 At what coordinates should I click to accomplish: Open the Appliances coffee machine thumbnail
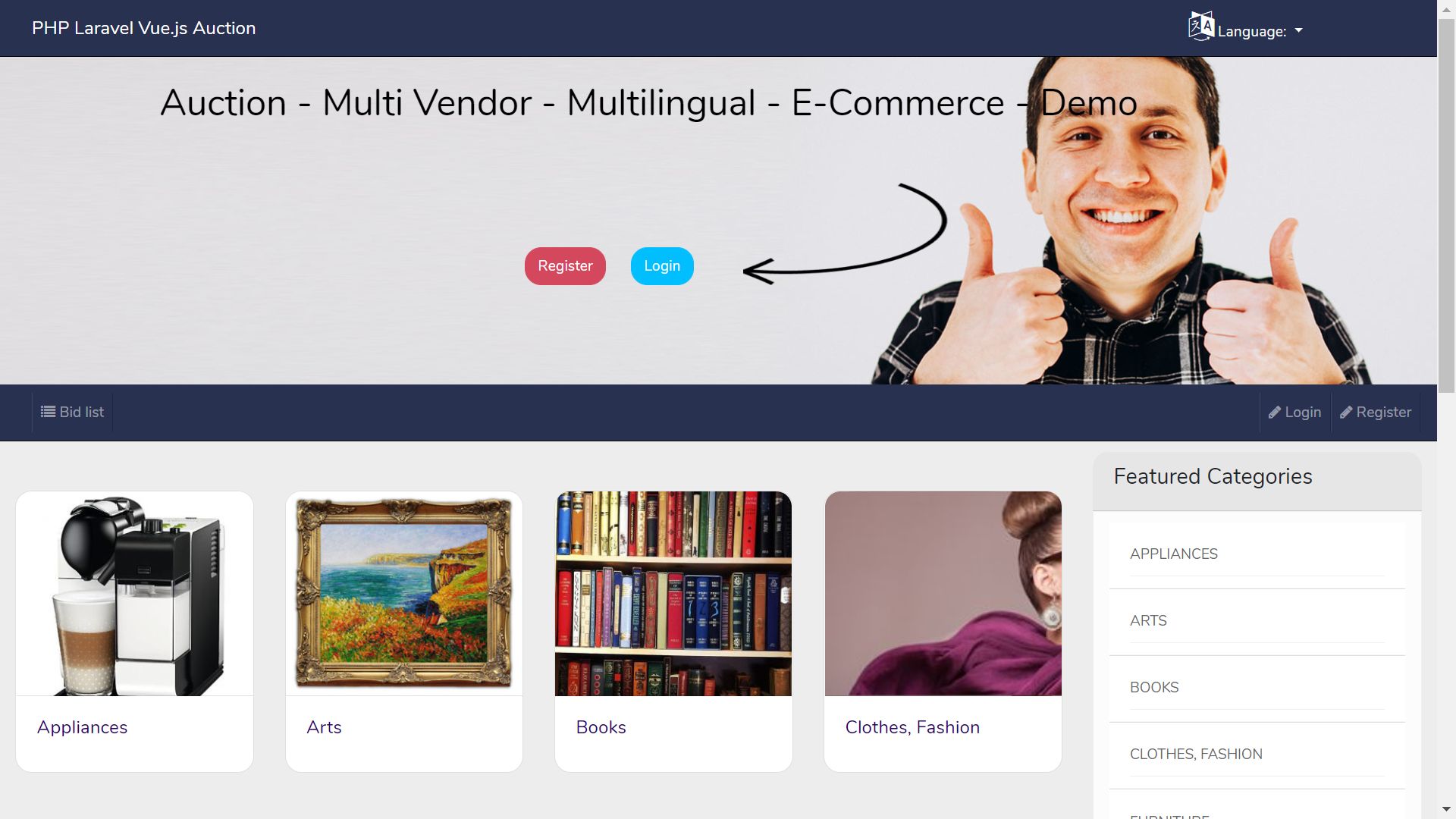click(x=134, y=594)
